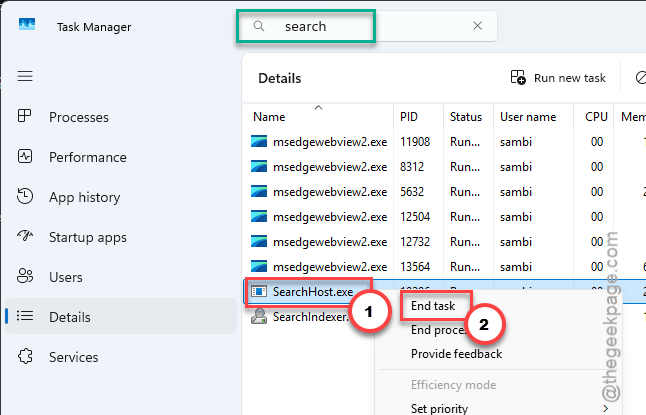Sort by Status column header

[x=466, y=117]
